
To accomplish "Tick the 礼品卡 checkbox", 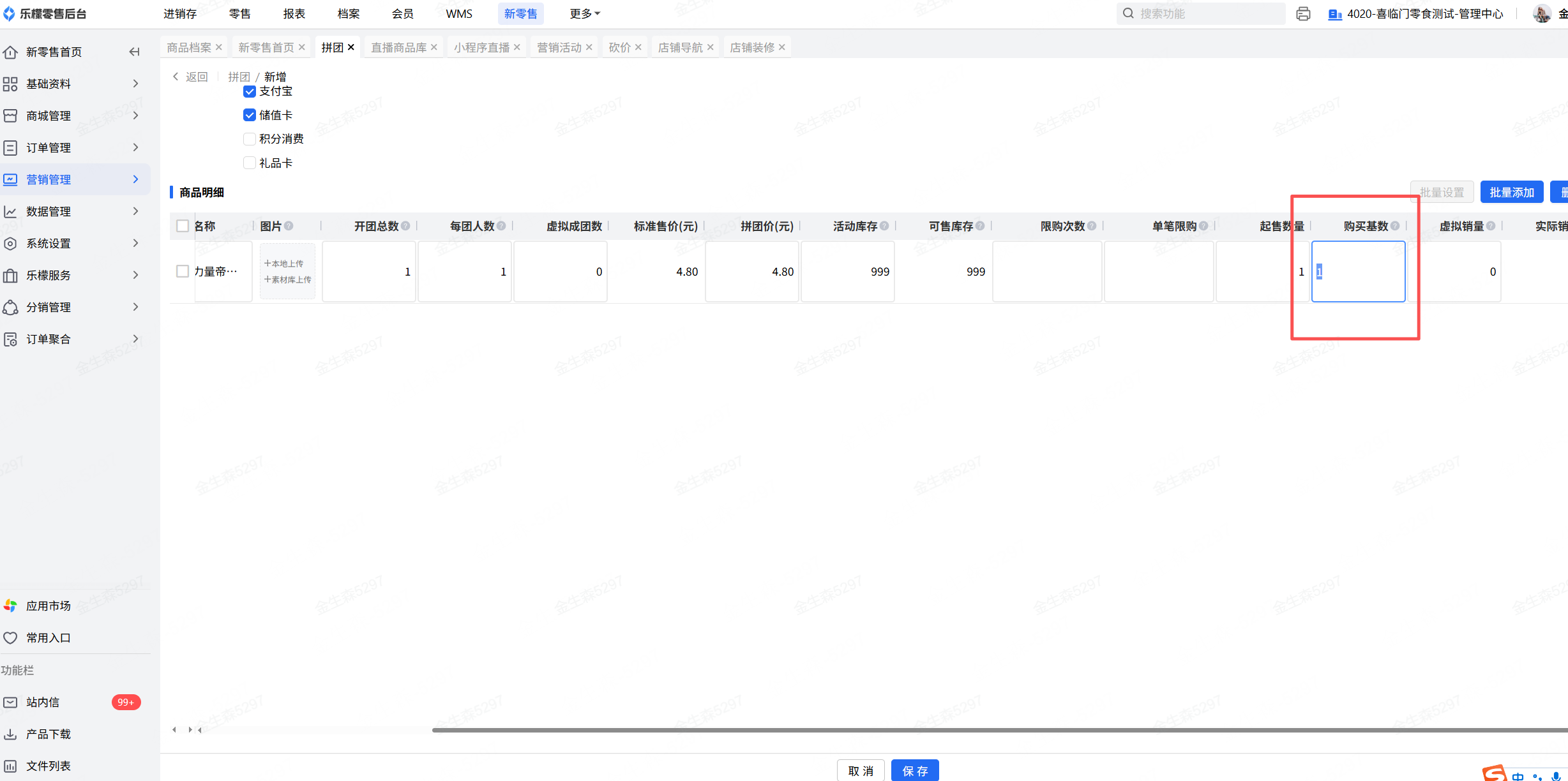I will point(250,163).
